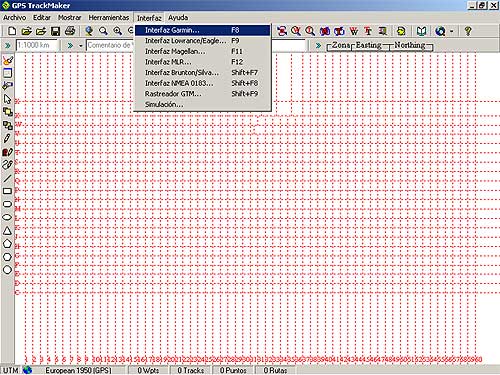Open the Archivo menu
Screen dimensions: 500x375
tap(14, 18)
